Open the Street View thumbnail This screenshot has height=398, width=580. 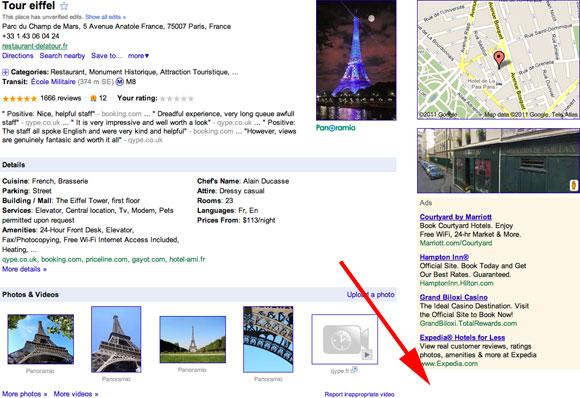(x=498, y=161)
